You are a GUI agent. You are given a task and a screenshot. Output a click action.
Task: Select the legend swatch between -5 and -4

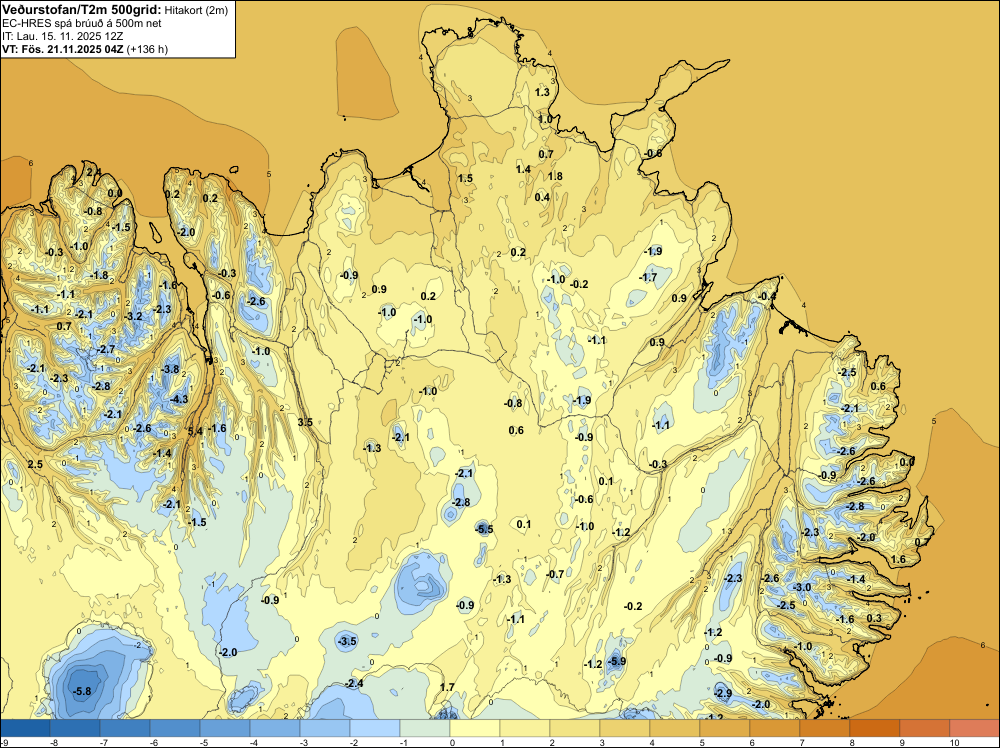[x=225, y=728]
